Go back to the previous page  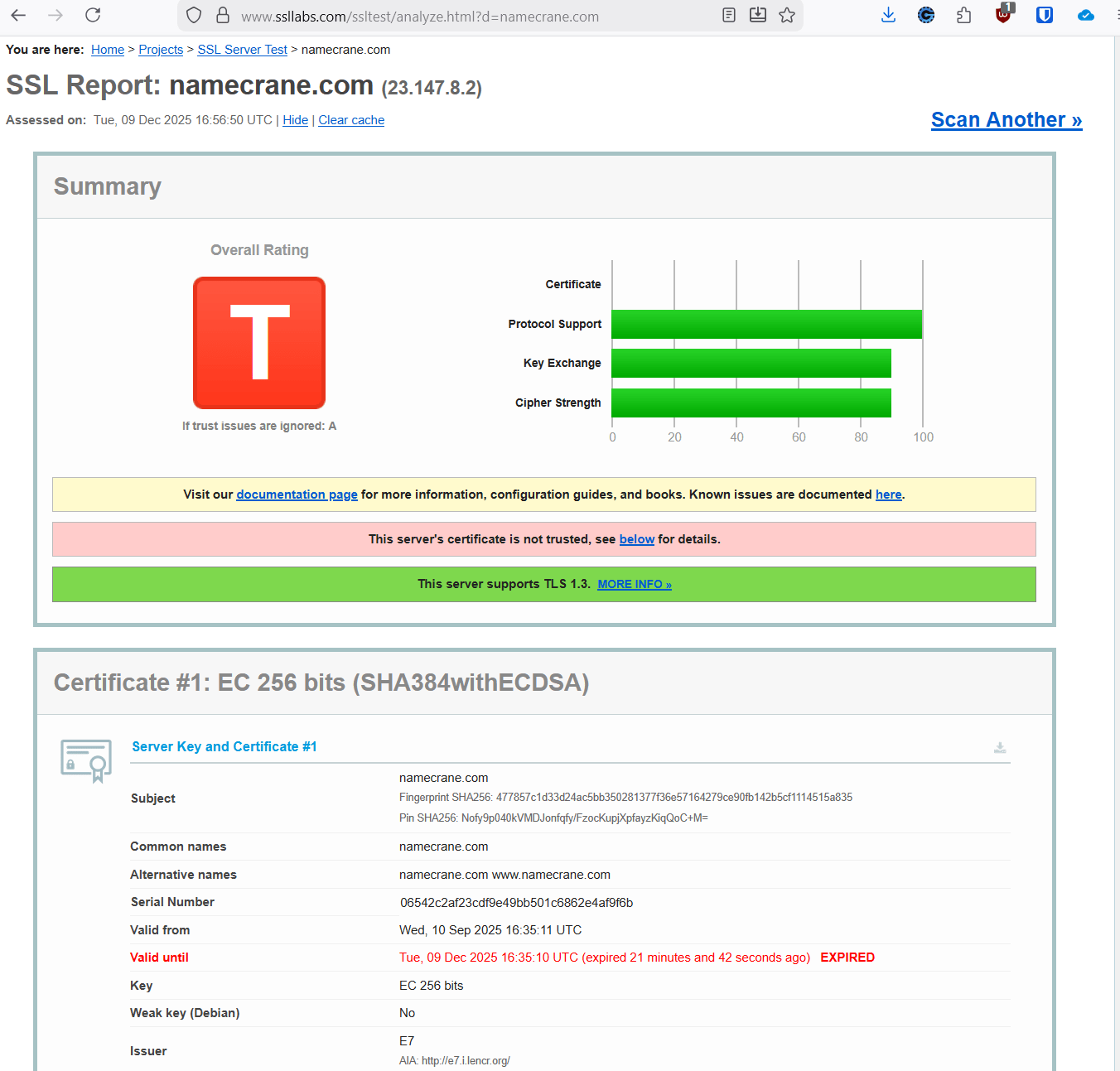coord(18,15)
